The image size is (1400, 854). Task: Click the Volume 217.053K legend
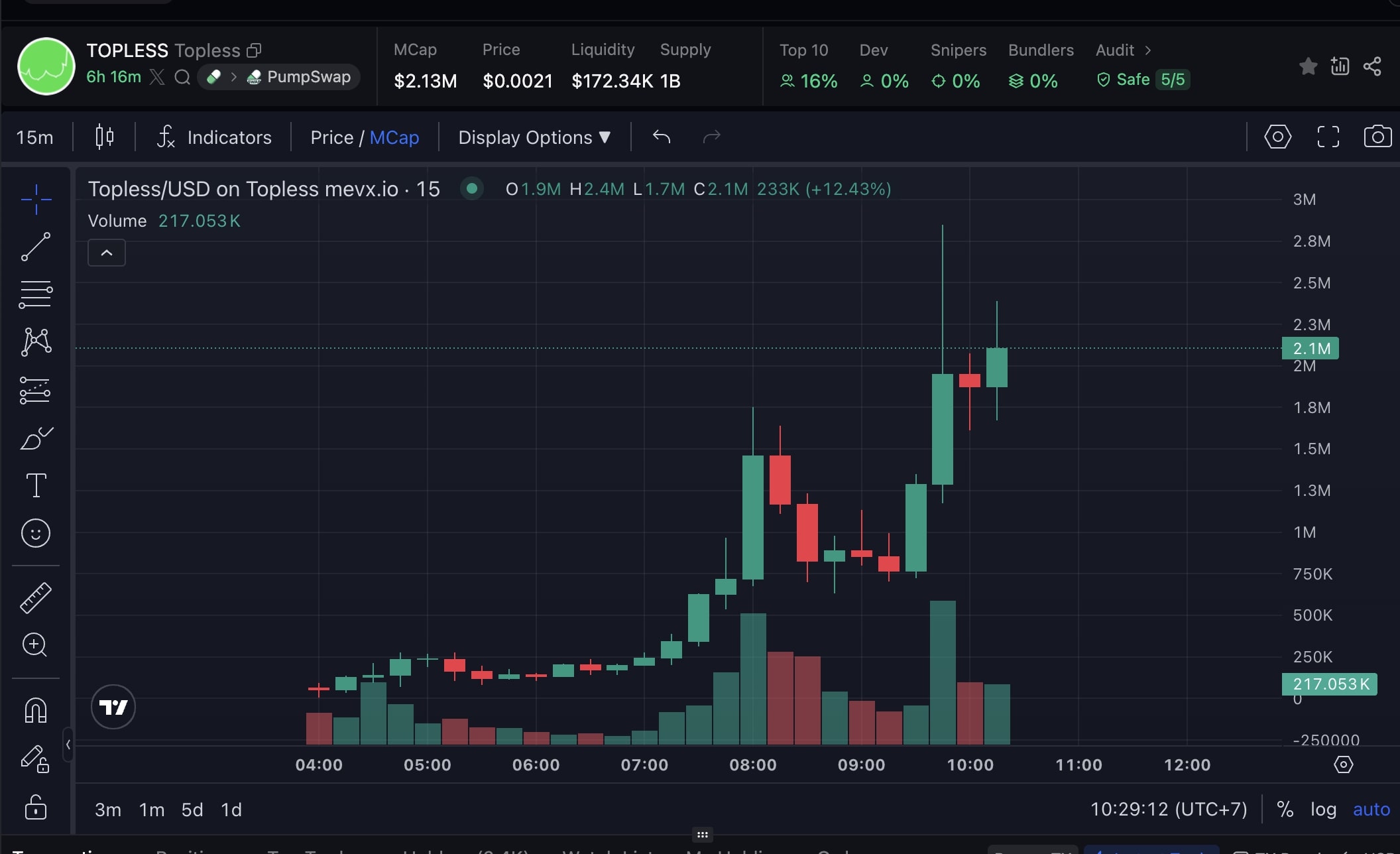tap(164, 221)
